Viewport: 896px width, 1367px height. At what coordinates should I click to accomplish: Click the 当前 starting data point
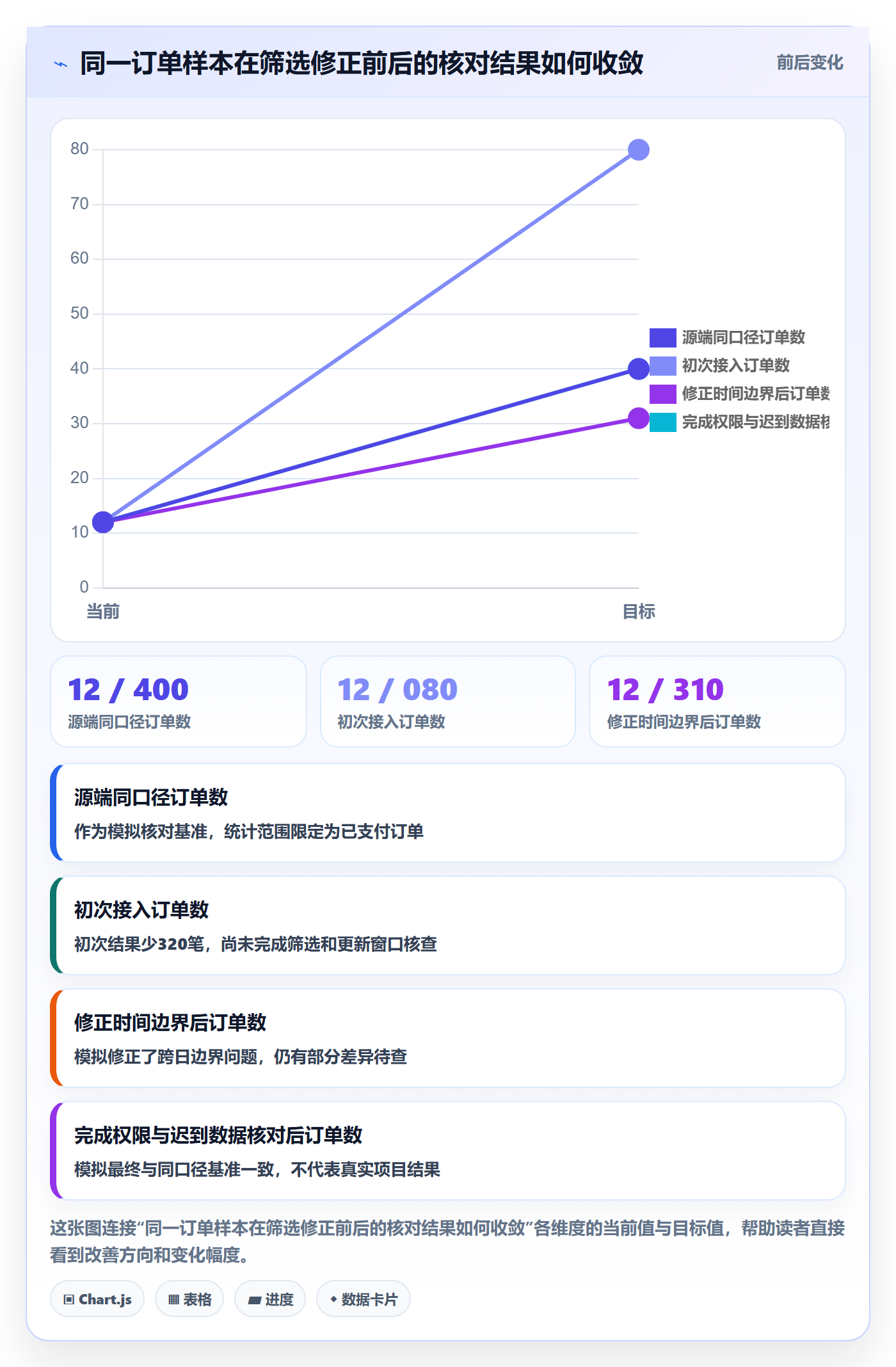(x=103, y=522)
